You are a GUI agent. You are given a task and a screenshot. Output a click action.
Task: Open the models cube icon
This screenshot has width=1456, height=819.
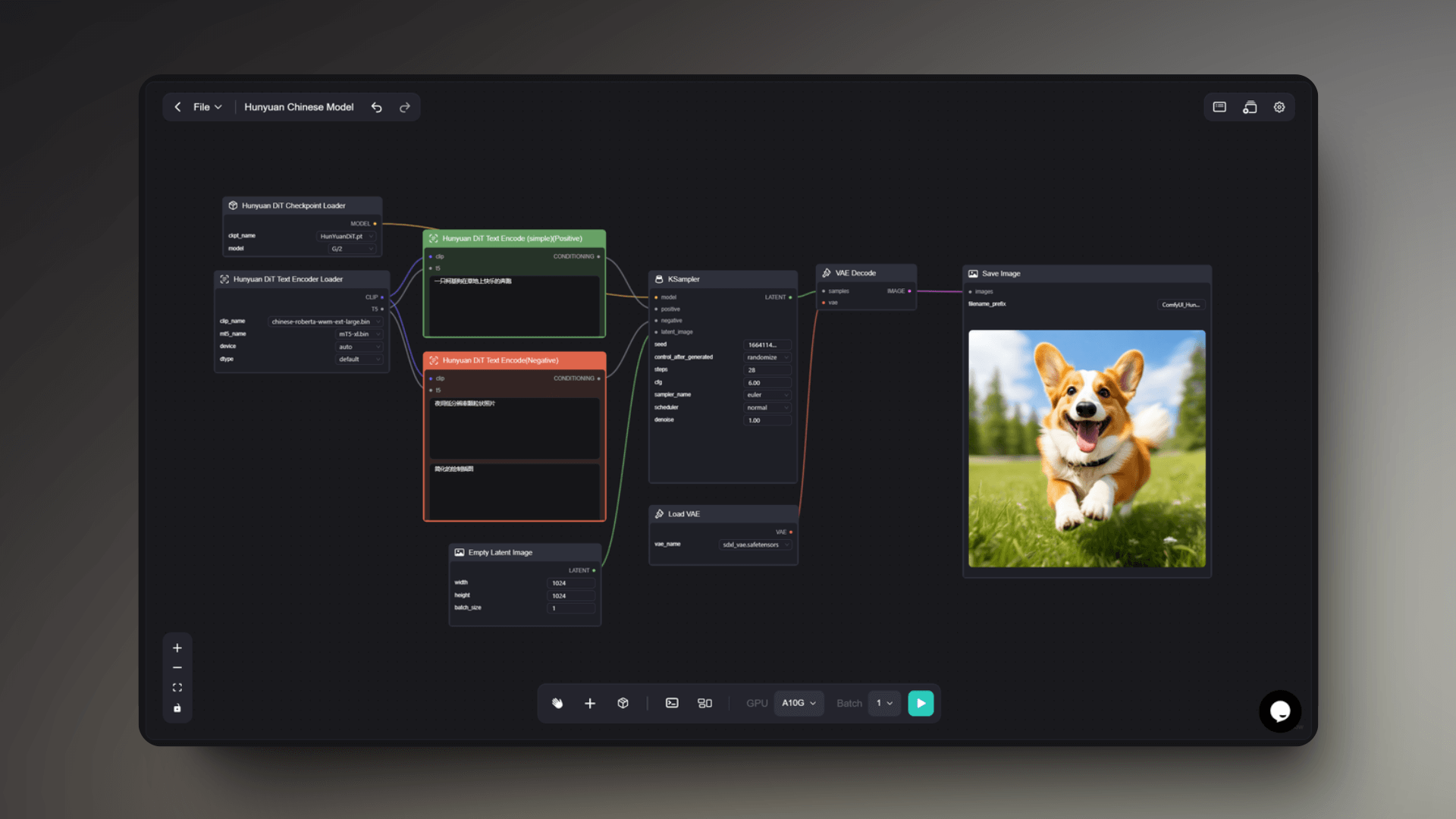tap(623, 703)
